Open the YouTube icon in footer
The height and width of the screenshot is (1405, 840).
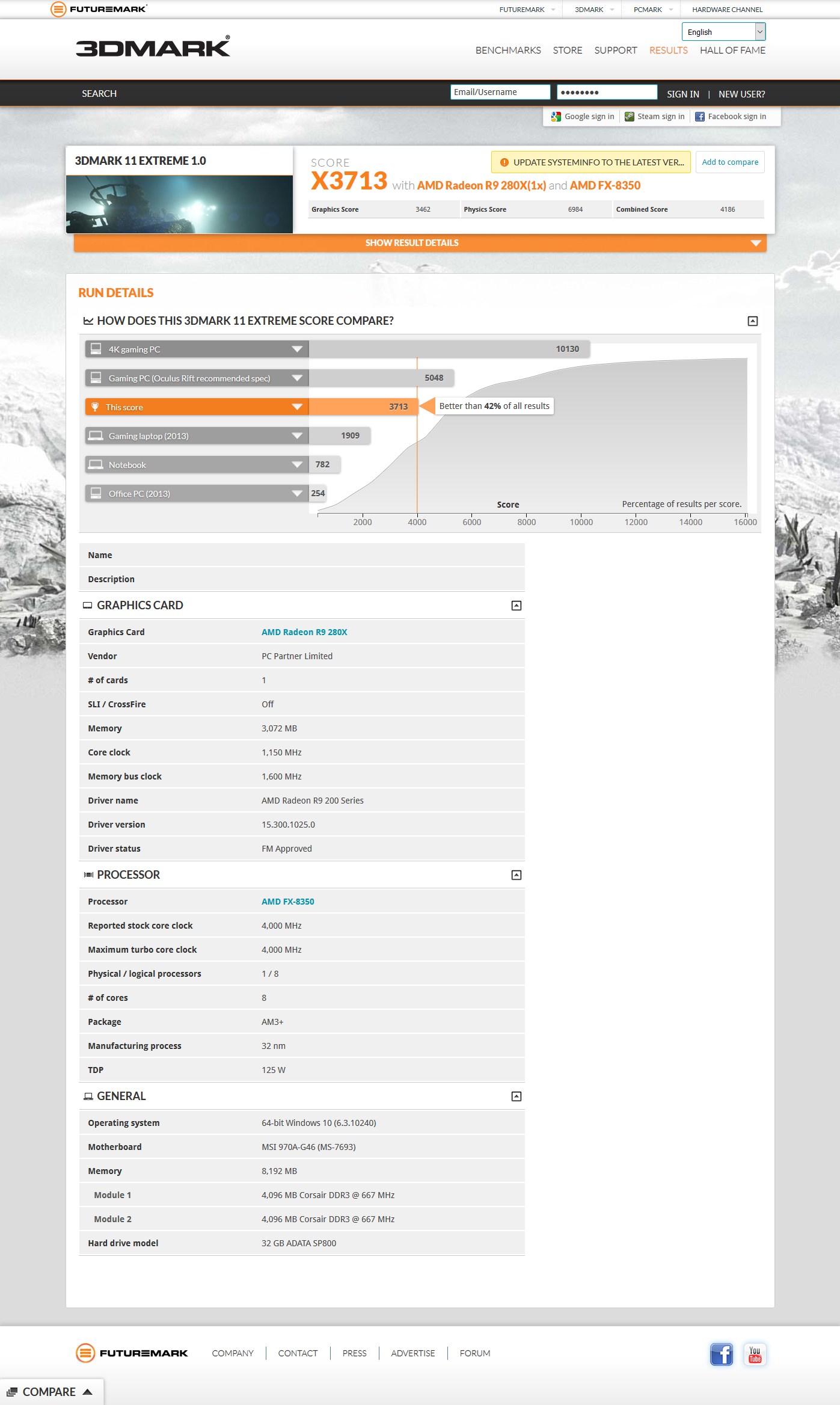[x=755, y=1354]
